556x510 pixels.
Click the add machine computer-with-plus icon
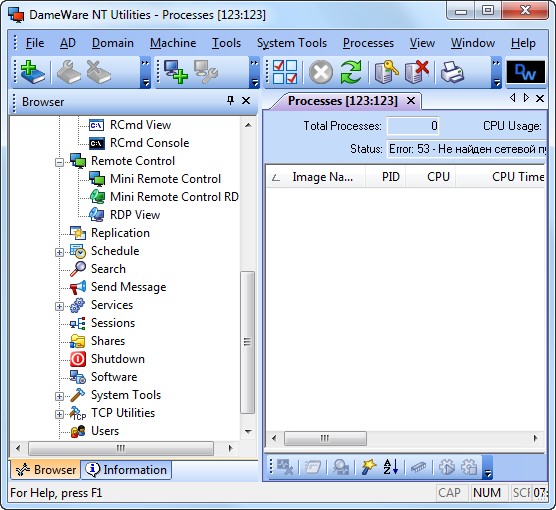(x=176, y=72)
